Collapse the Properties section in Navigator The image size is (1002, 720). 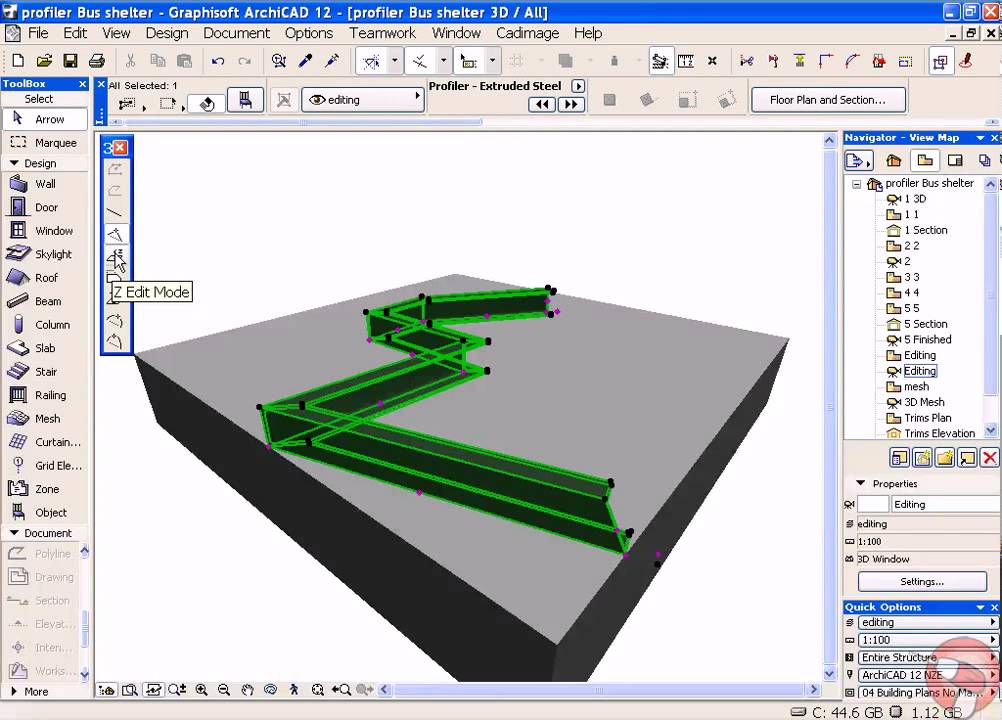860,483
